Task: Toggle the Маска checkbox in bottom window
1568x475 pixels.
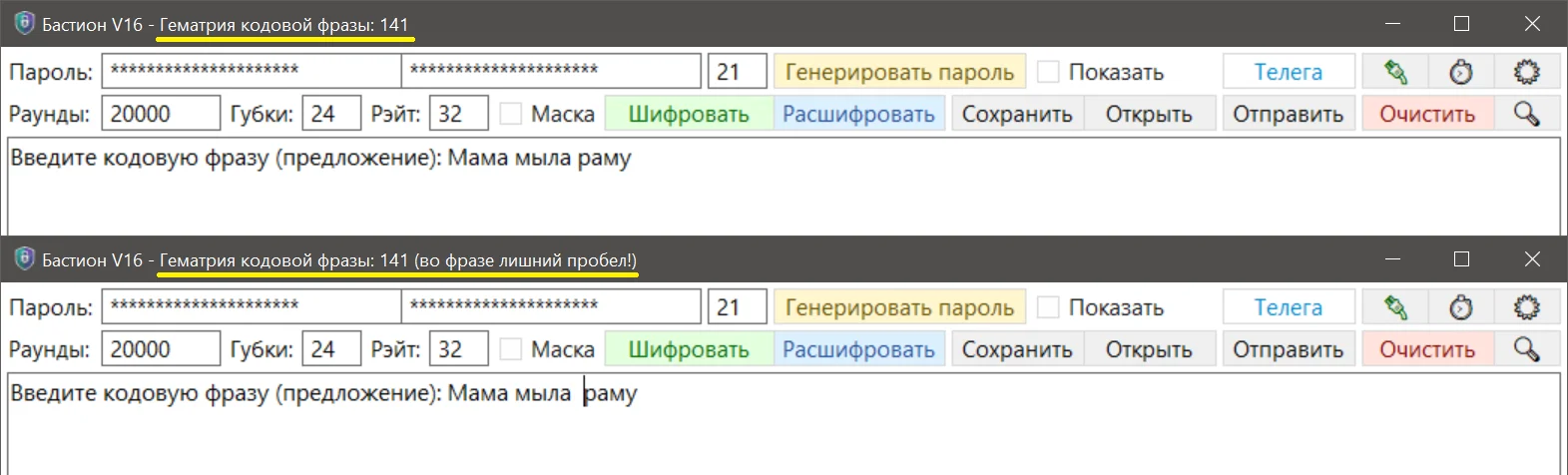Action: pos(511,349)
